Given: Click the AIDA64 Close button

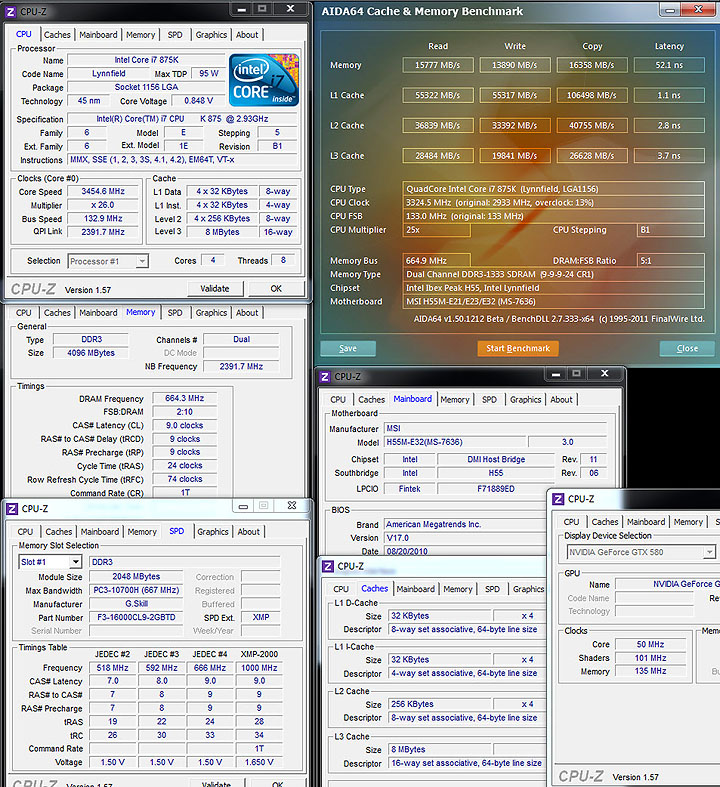Looking at the screenshot, I should 687,348.
